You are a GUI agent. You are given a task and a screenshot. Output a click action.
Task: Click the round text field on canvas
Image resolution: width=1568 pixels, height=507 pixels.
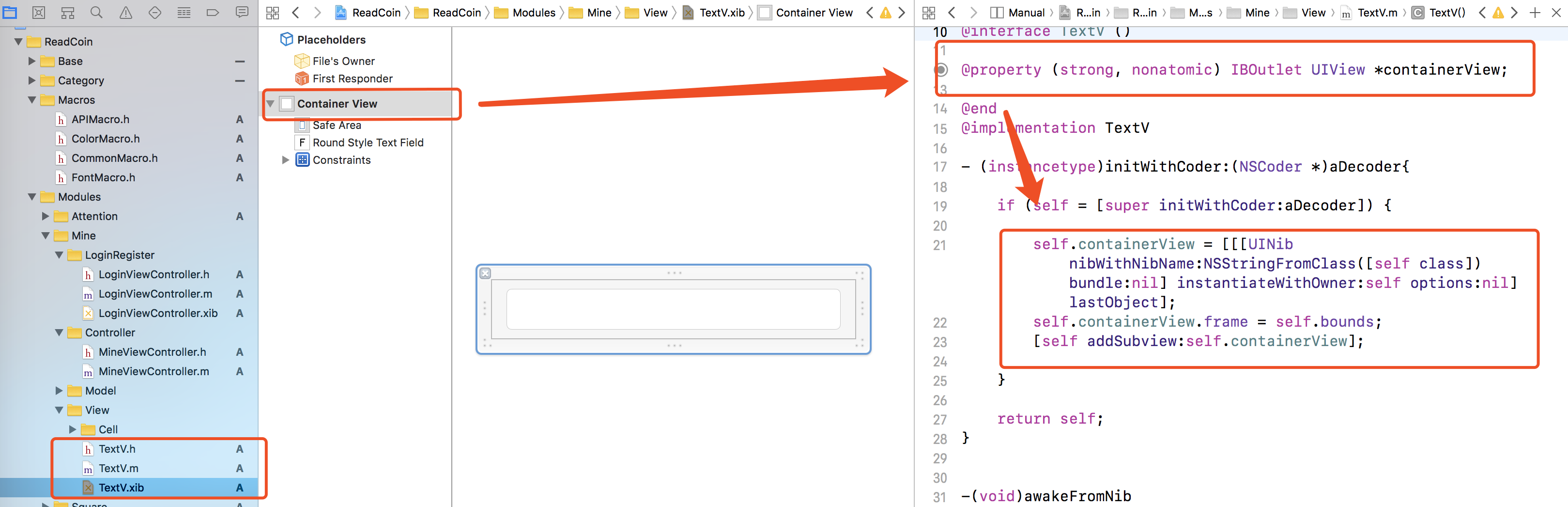[673, 309]
